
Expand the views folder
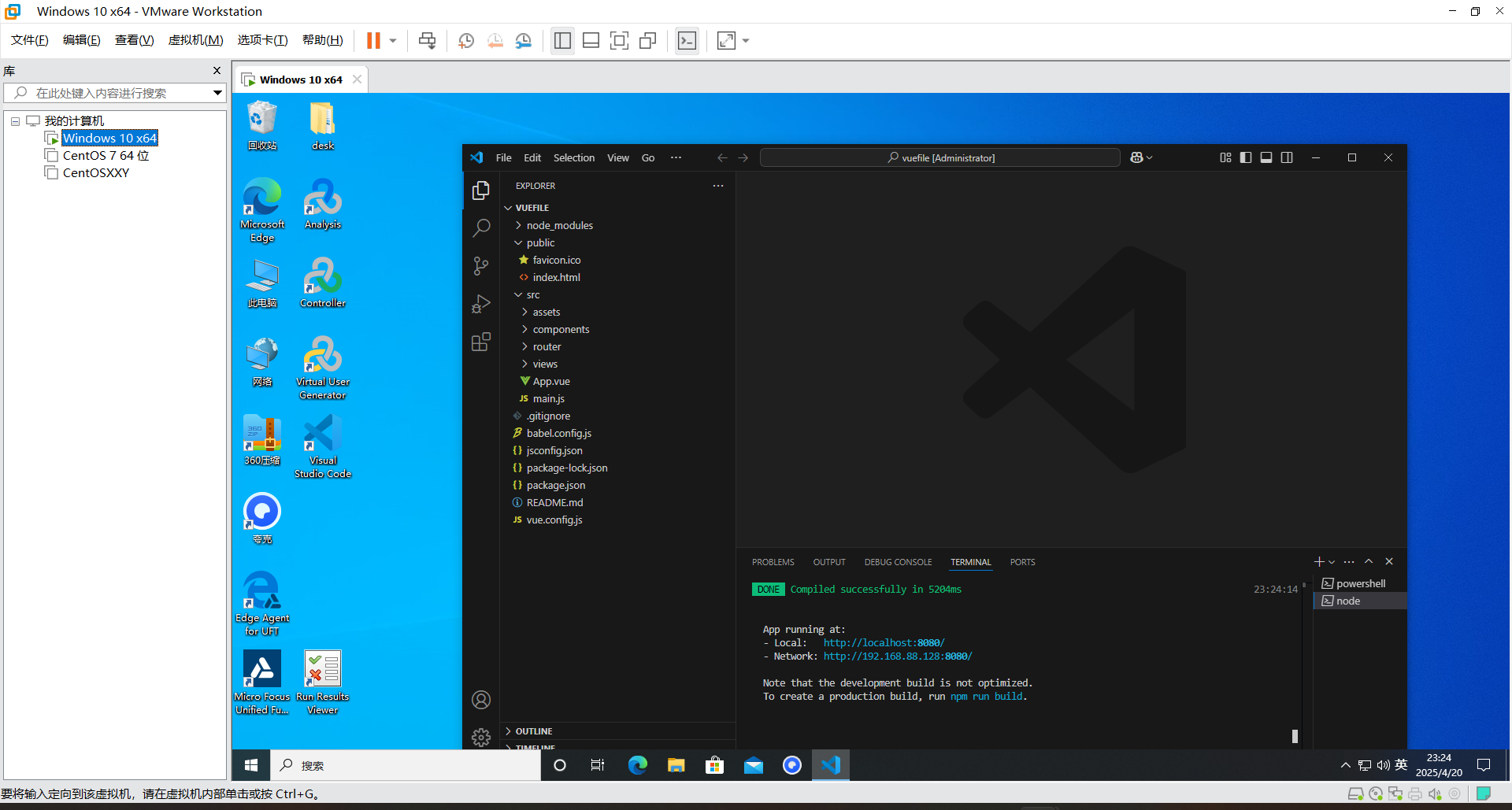click(x=617, y=364)
